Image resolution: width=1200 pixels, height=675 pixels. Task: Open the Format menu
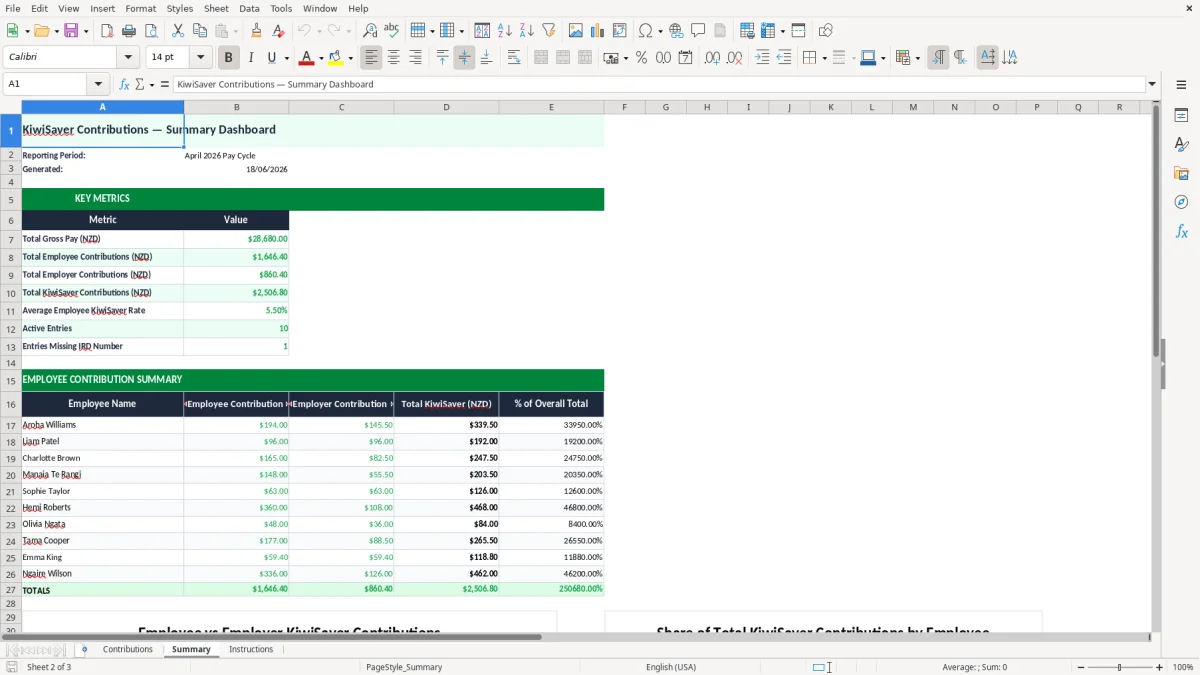coord(140,8)
